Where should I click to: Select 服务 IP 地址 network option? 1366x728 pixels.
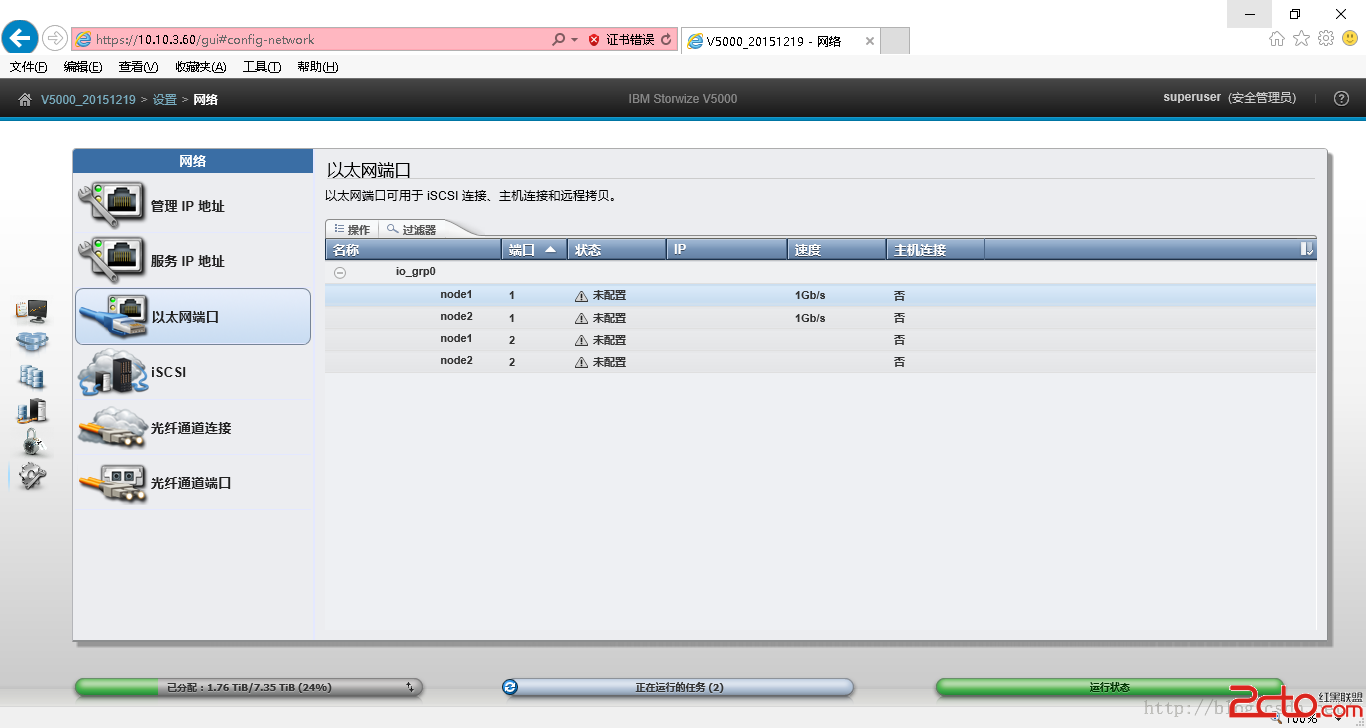193,261
